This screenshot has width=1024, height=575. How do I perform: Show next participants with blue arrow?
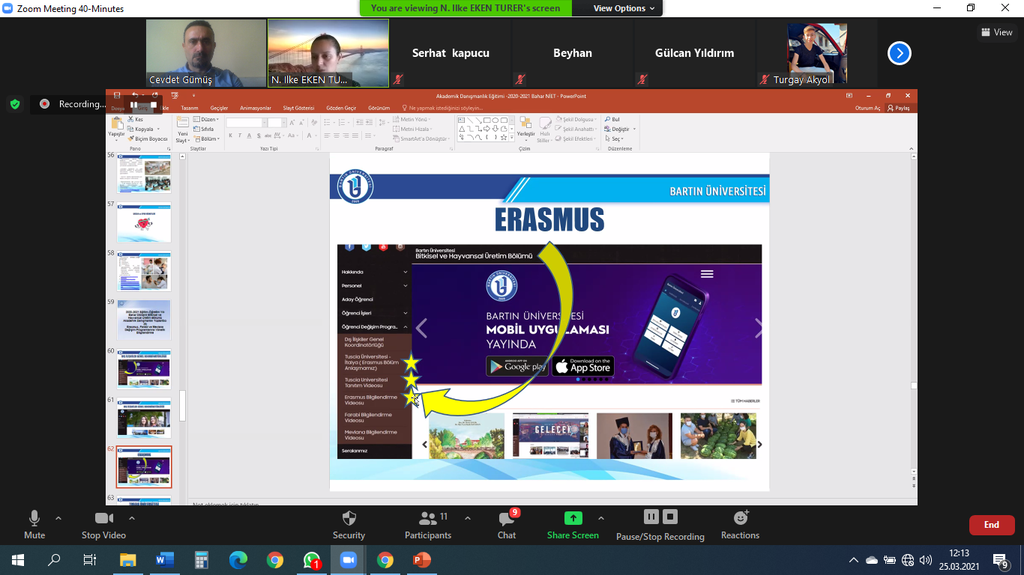point(899,53)
